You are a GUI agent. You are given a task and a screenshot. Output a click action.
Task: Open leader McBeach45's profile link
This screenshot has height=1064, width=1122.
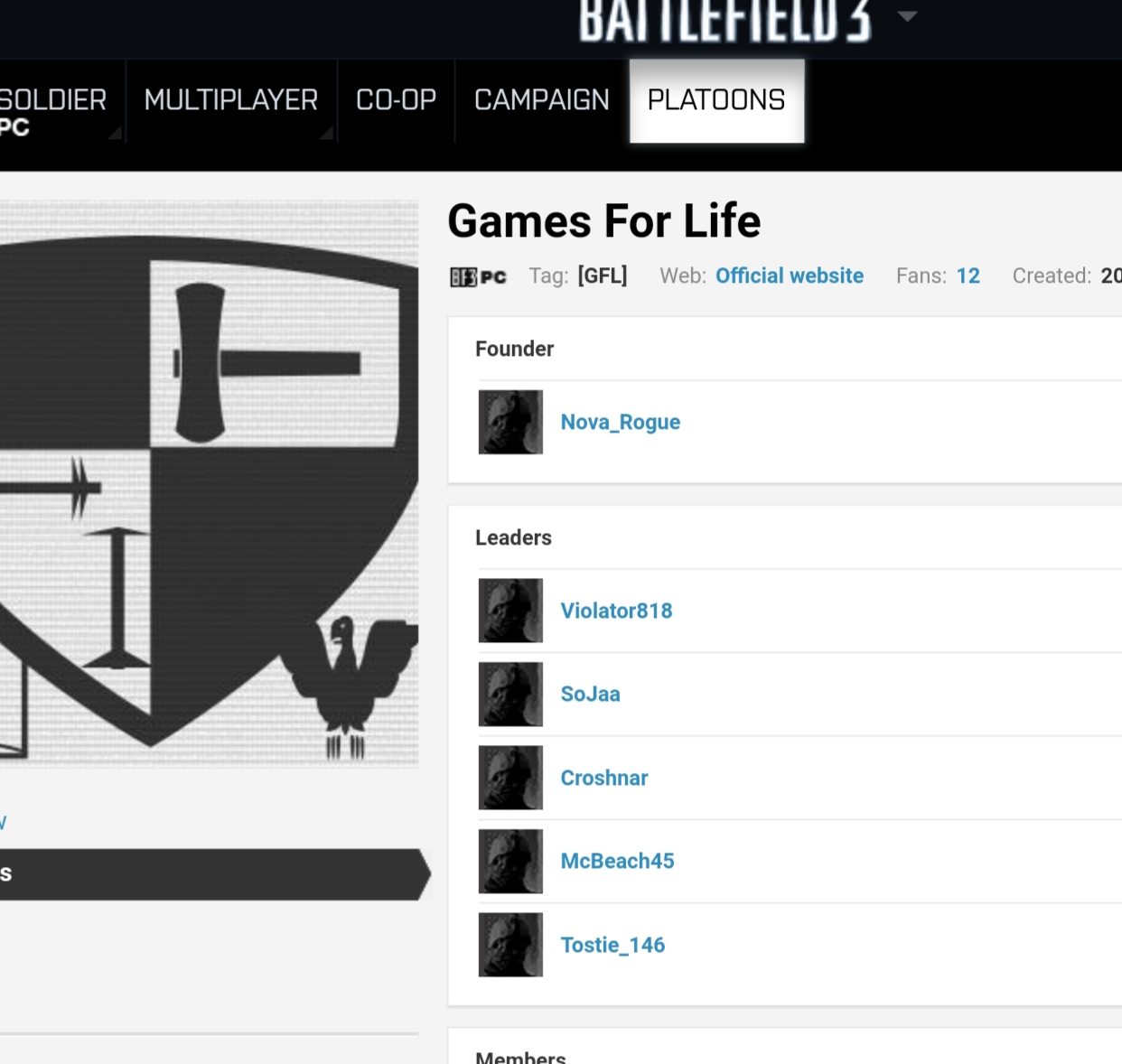(x=617, y=861)
